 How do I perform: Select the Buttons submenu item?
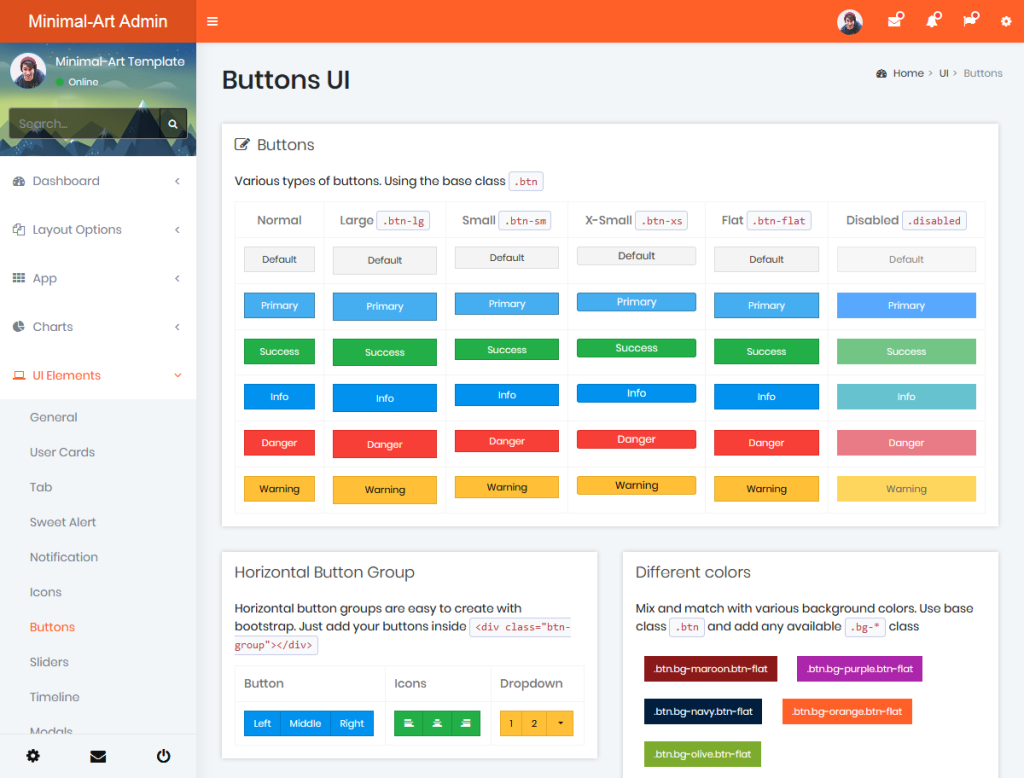tap(52, 627)
